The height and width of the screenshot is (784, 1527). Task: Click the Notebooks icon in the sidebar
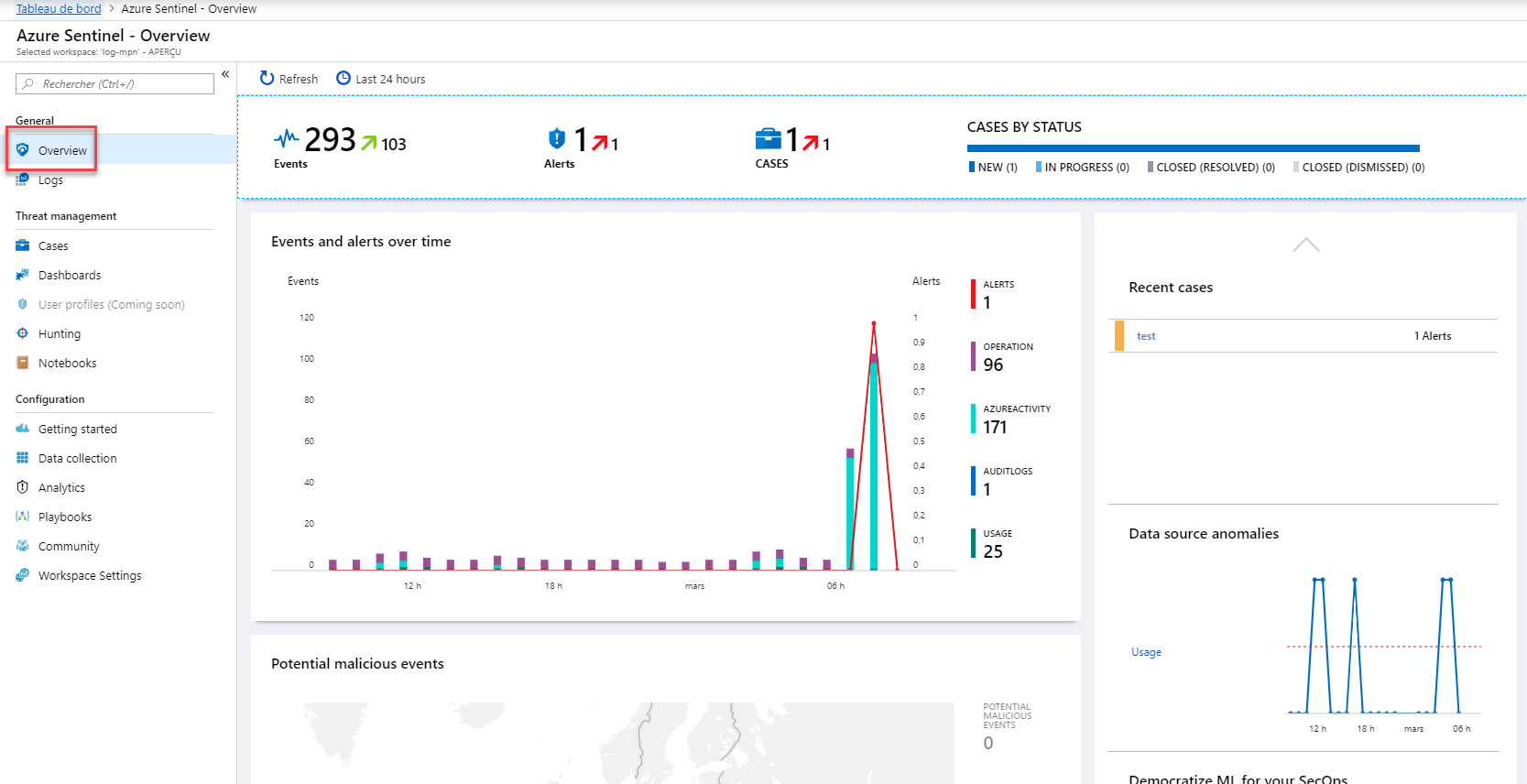(23, 363)
